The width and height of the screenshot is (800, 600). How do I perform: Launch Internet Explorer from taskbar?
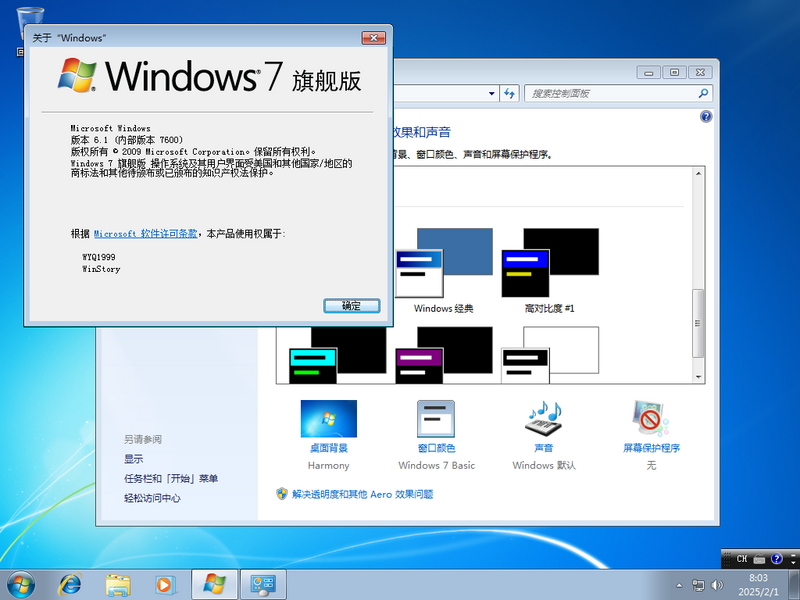70,585
